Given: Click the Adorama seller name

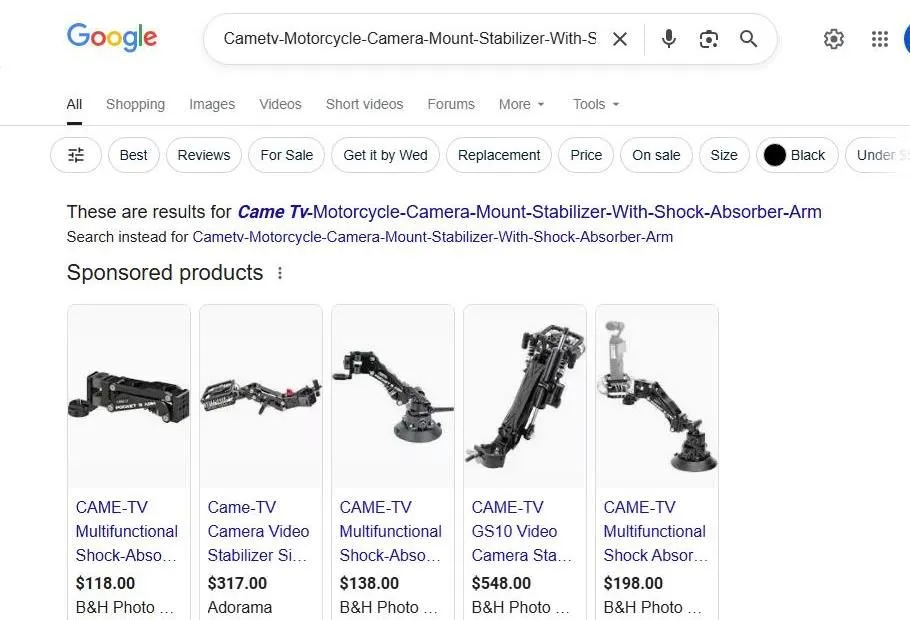Looking at the screenshot, I should tap(240, 607).
